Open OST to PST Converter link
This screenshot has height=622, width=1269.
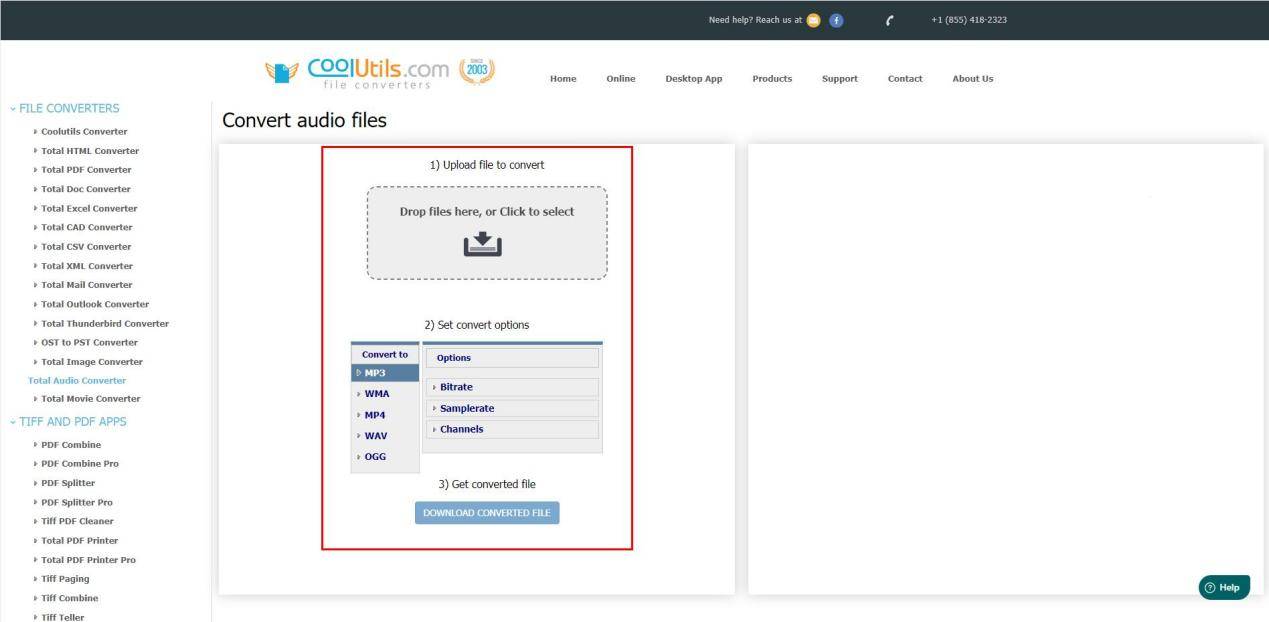pos(90,342)
